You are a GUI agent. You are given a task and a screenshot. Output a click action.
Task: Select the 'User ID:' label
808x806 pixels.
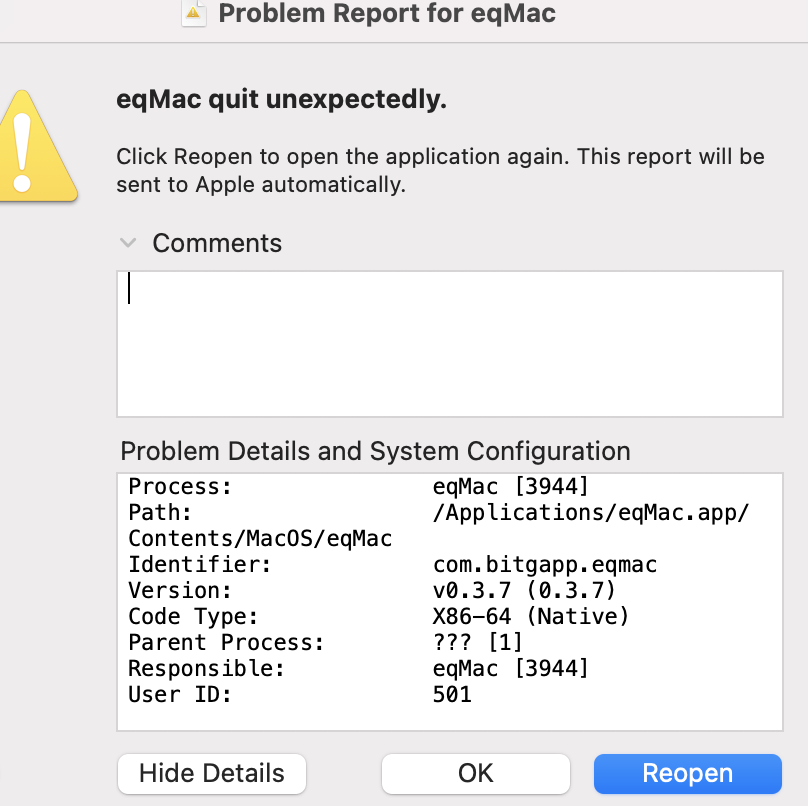coord(180,695)
